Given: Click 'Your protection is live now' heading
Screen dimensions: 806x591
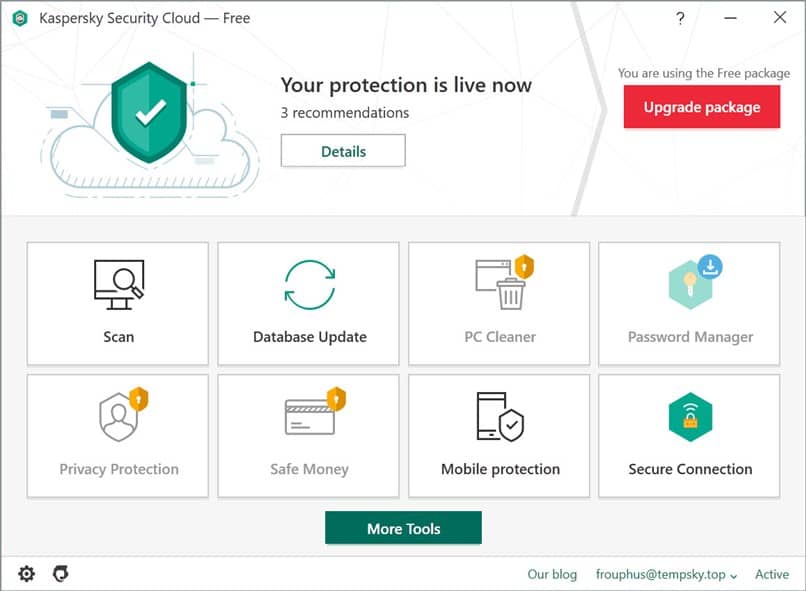Looking at the screenshot, I should 406,85.
